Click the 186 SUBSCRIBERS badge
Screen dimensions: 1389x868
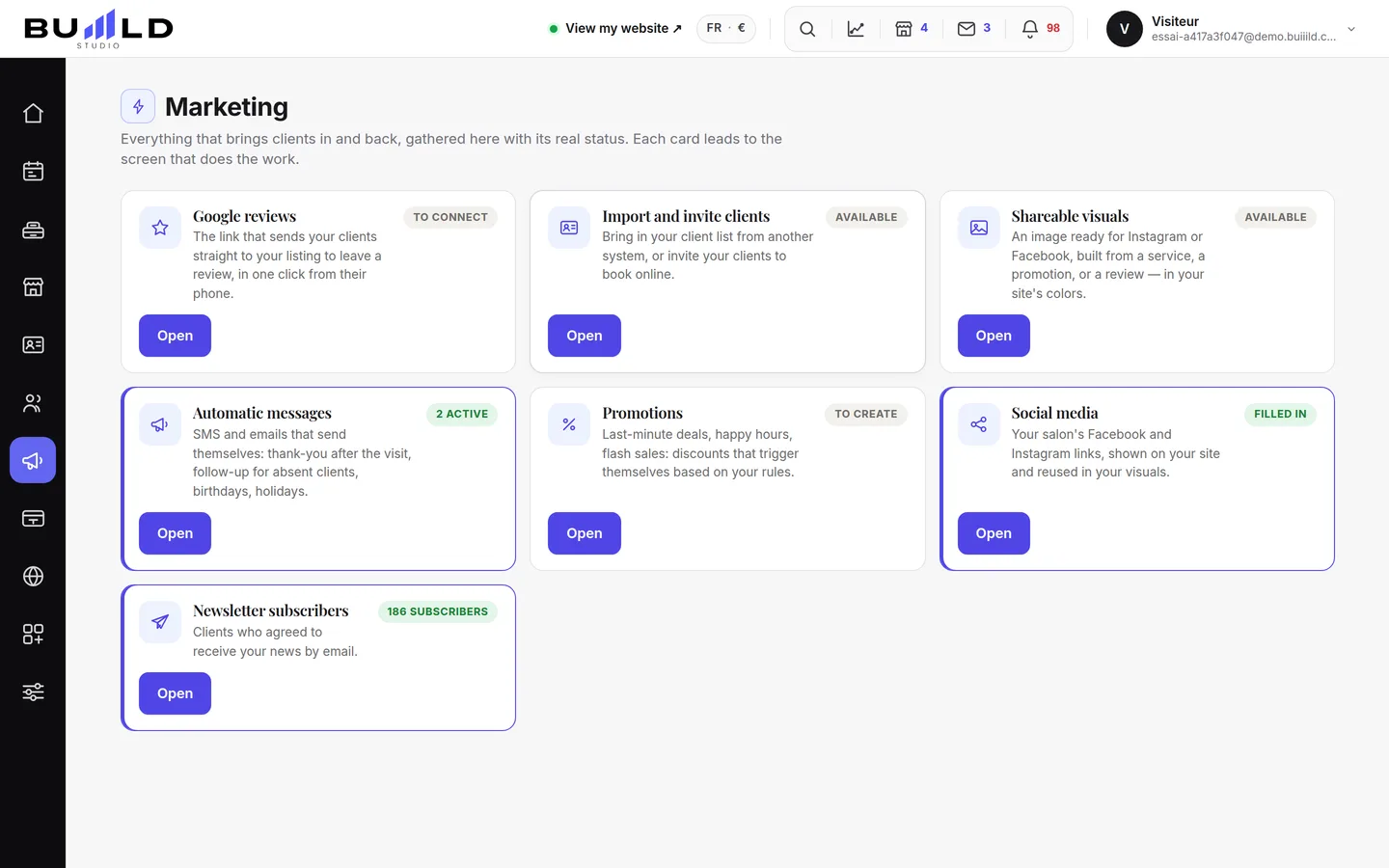[x=438, y=611]
